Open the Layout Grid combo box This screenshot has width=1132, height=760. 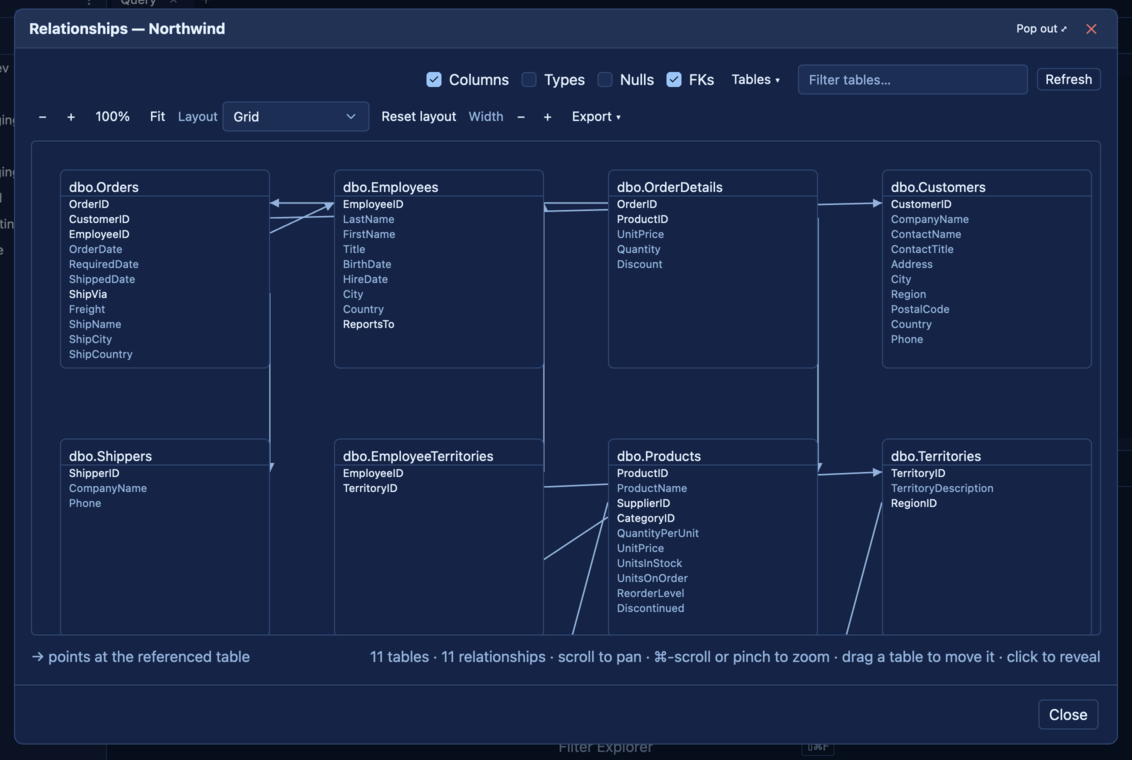296,117
